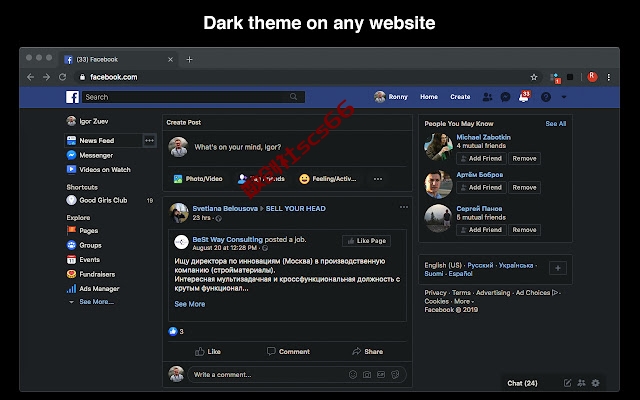
Task: Click the dark square extension icon in the toolbar
Action: (x=570, y=77)
